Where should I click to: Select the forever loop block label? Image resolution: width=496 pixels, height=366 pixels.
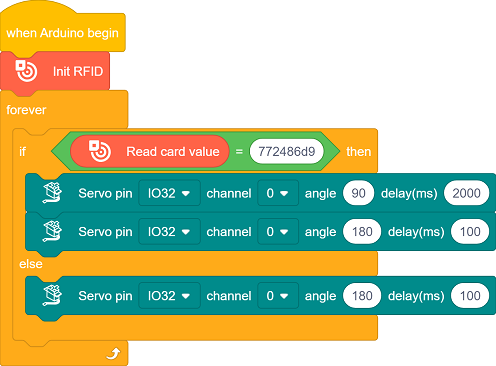26,110
